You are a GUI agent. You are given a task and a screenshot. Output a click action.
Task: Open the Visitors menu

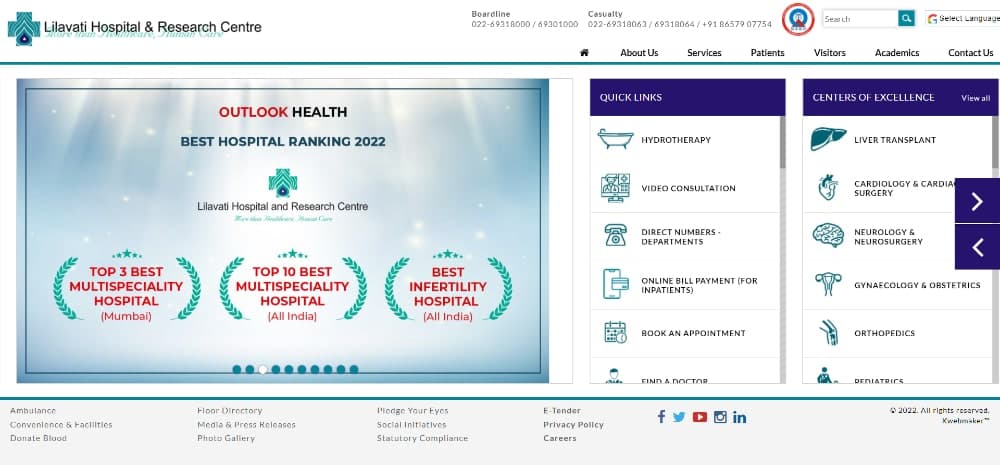pyautogui.click(x=830, y=53)
